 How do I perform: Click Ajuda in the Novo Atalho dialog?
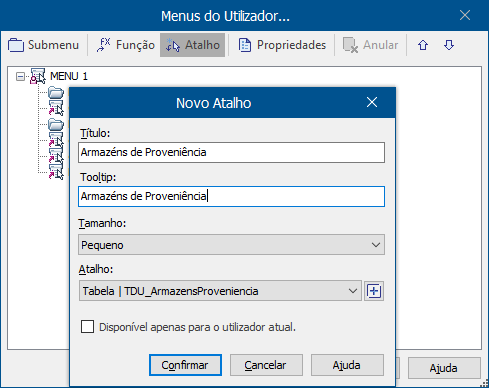coord(347,365)
